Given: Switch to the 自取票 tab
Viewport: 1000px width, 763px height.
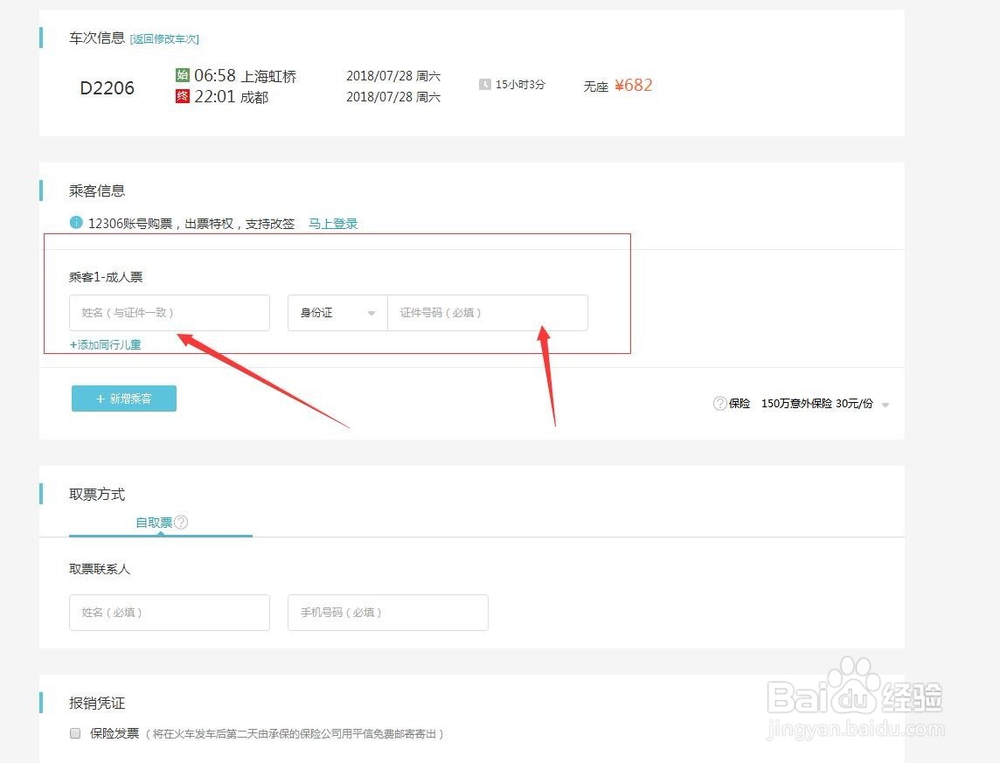Looking at the screenshot, I should tap(156, 521).
